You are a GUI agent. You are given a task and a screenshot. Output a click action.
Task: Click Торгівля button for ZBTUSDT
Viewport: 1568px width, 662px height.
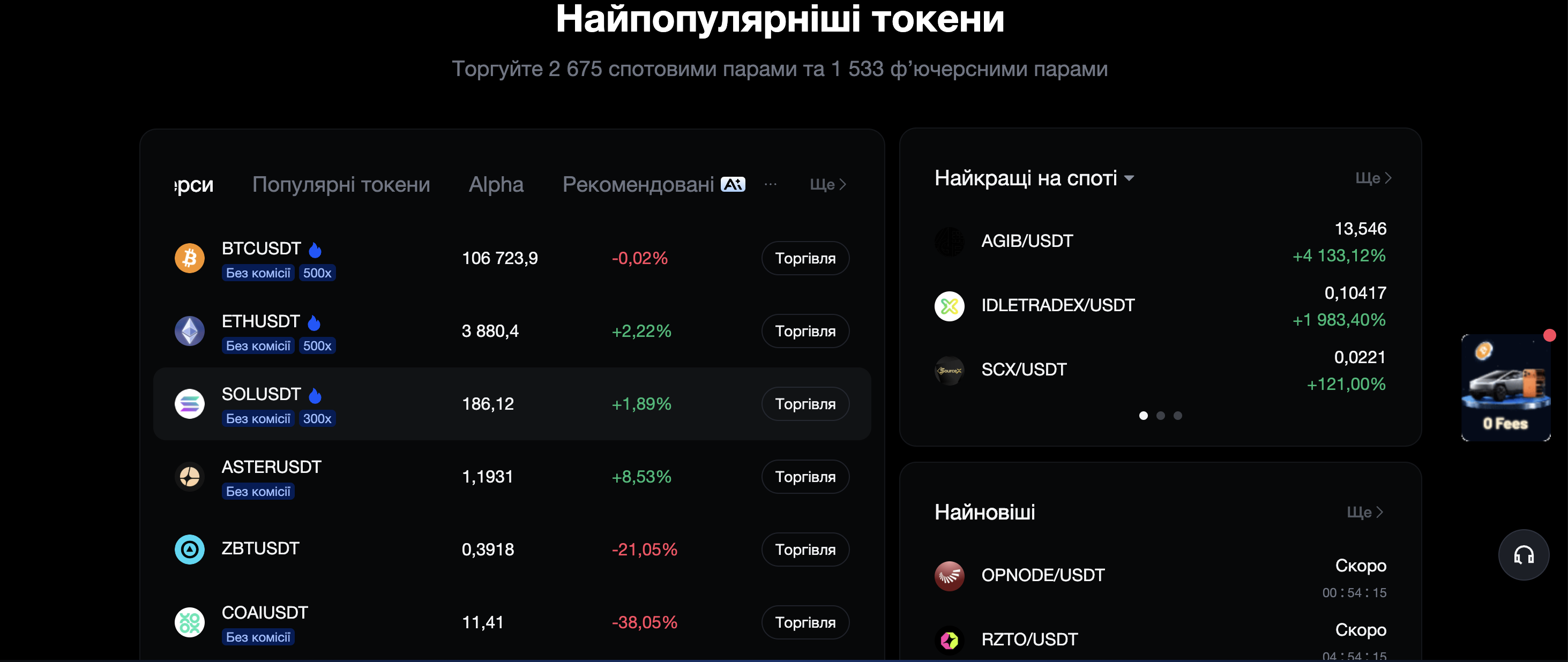pyautogui.click(x=805, y=550)
